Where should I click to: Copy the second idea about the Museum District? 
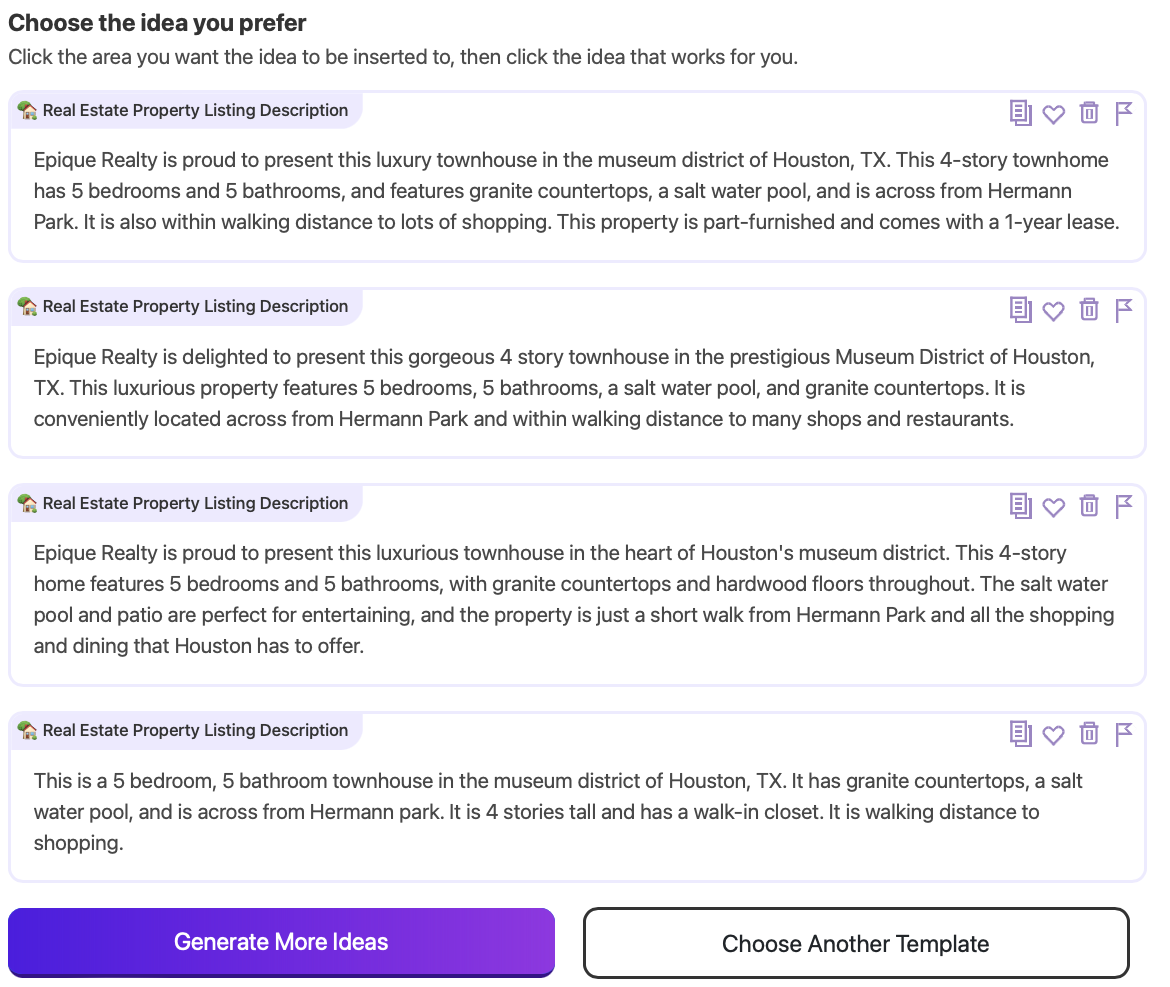point(1020,310)
